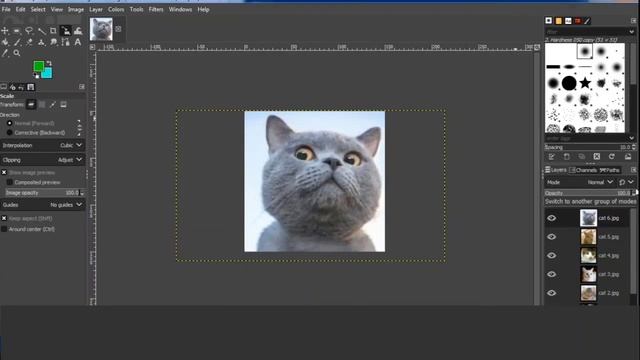Open the Tool Options tab
Viewport: 640px width, 360px height.
tap(4, 87)
